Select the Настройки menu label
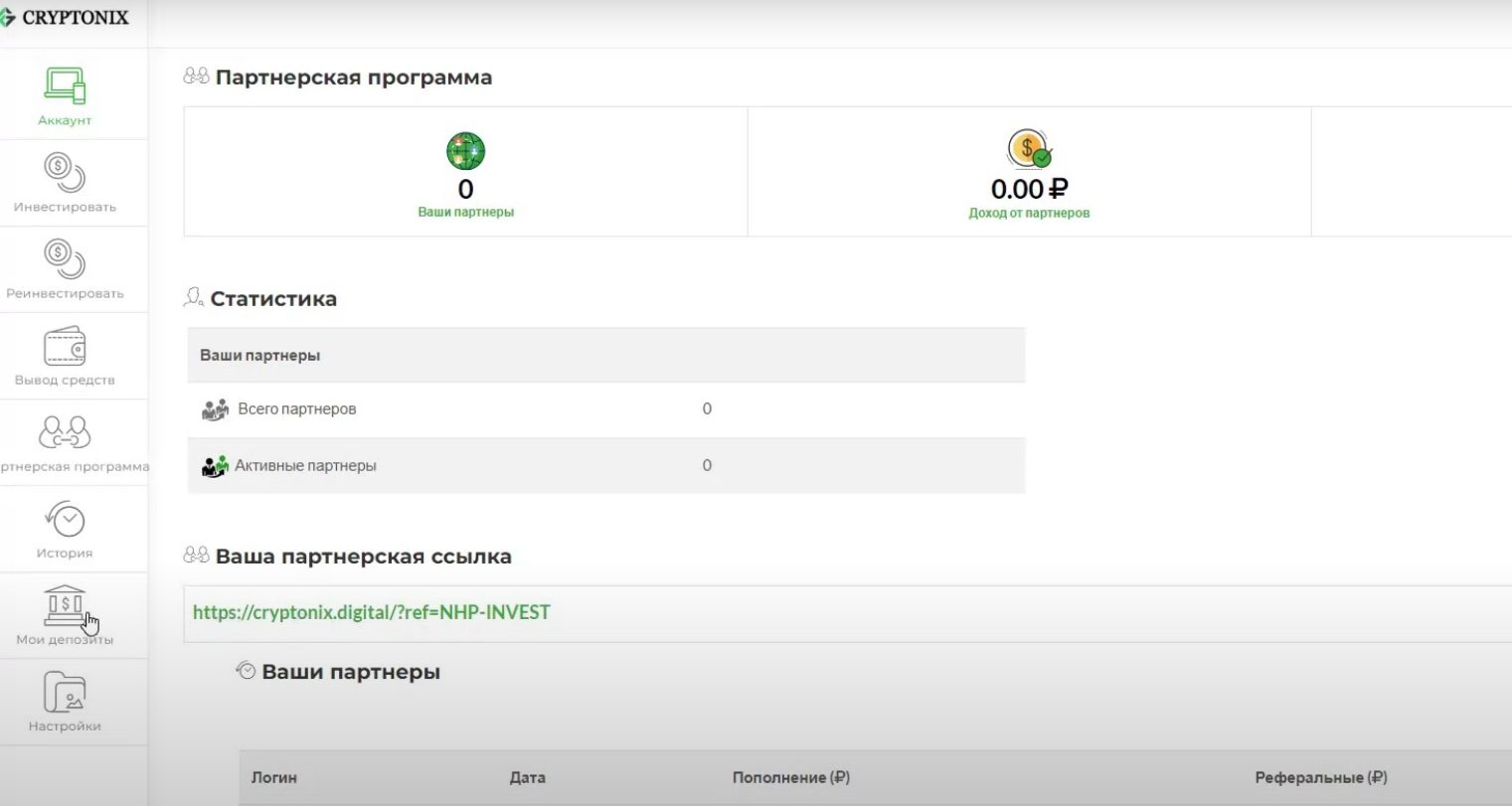This screenshot has height=806, width=1512. tap(65, 725)
